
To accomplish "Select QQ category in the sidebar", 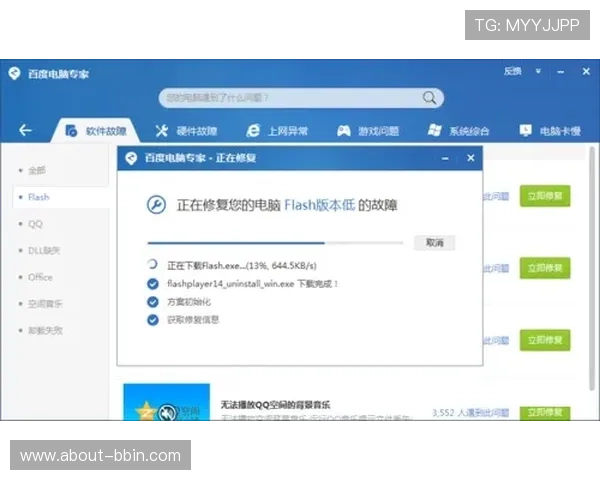I will [x=35, y=224].
